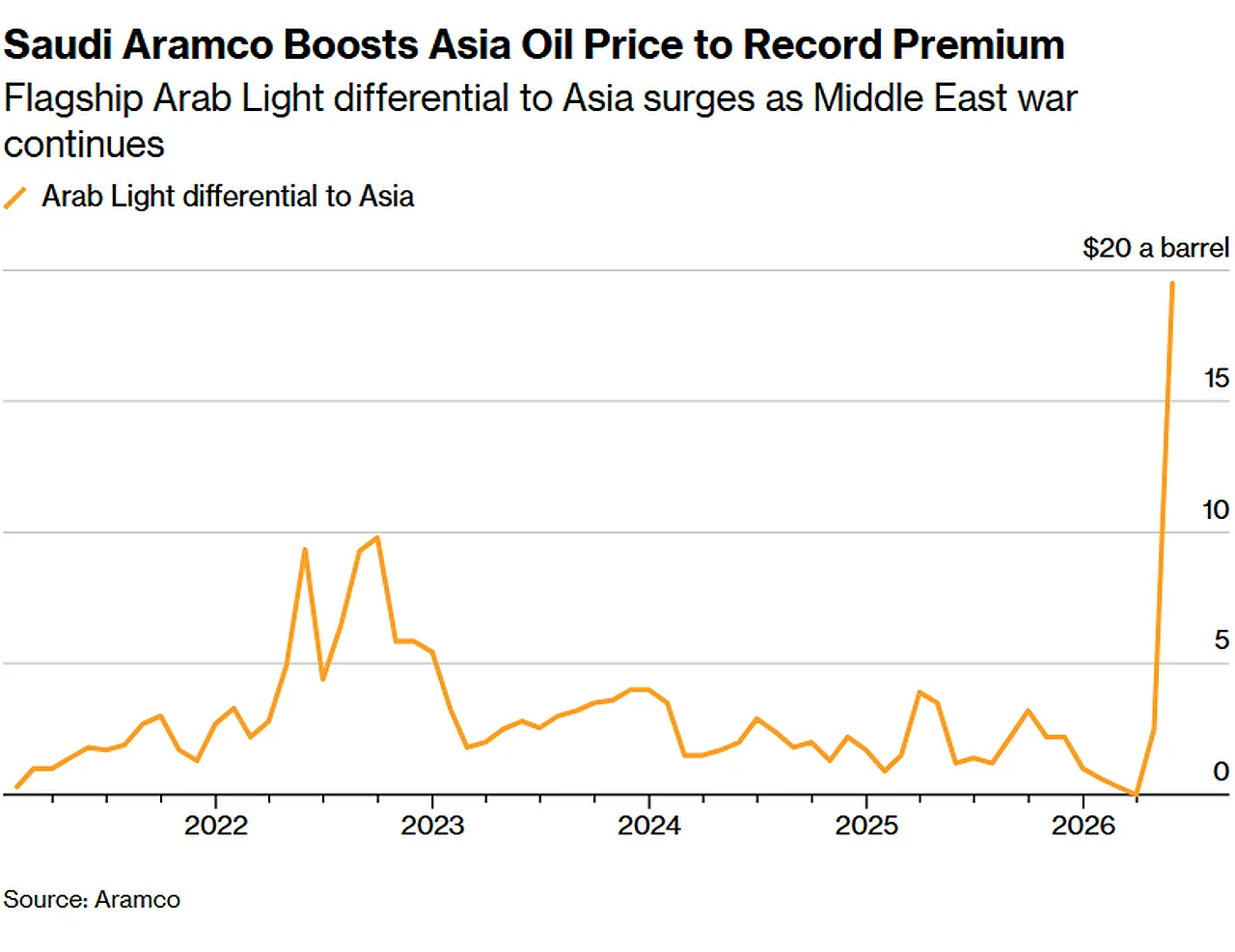Click the 5 y-axis value label
Image resolution: width=1235 pixels, height=952 pixels.
pos(1221,639)
